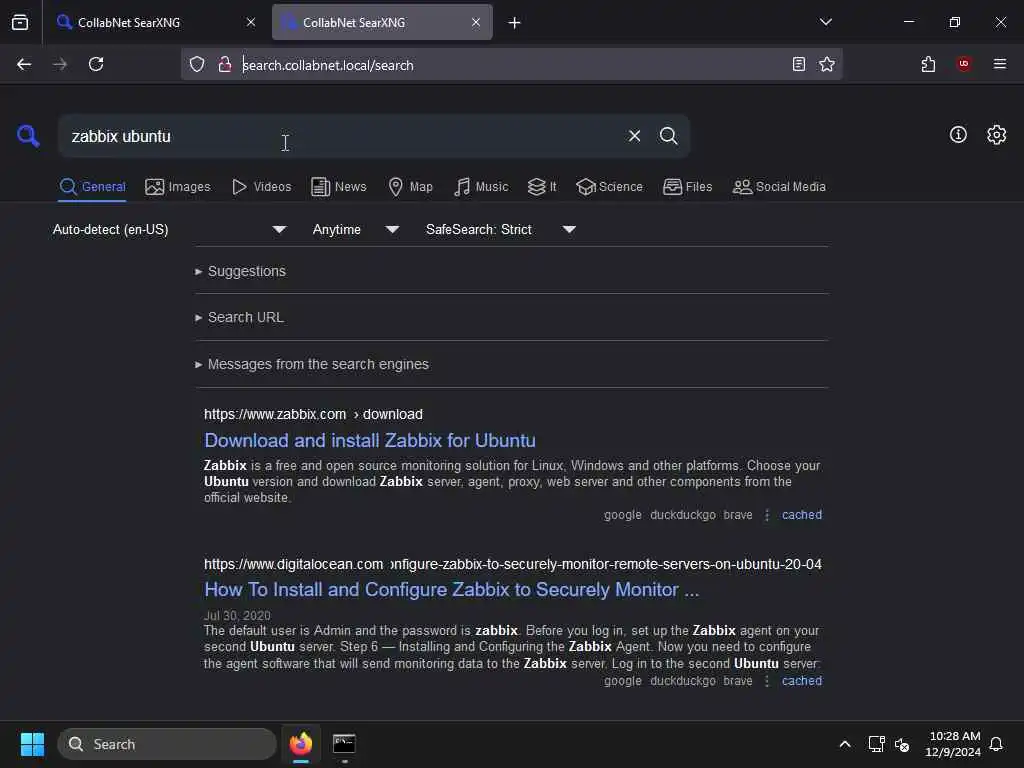Open network status tray icon
1024x768 pixels.
pos(876,744)
